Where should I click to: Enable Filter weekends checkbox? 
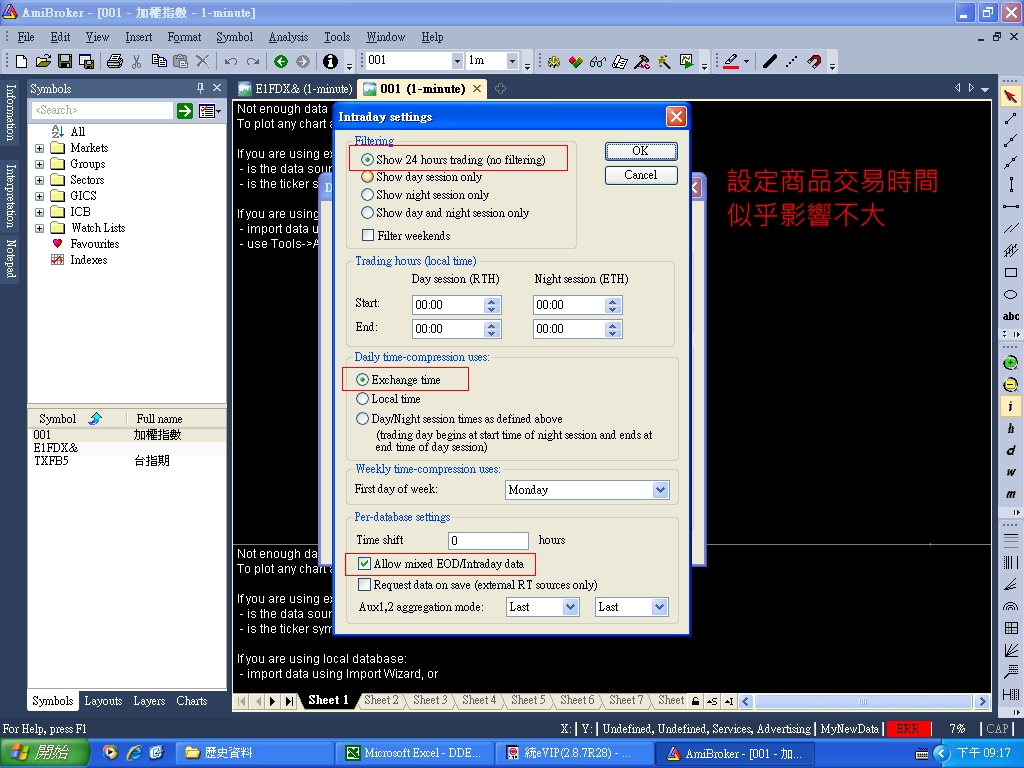tap(368, 235)
